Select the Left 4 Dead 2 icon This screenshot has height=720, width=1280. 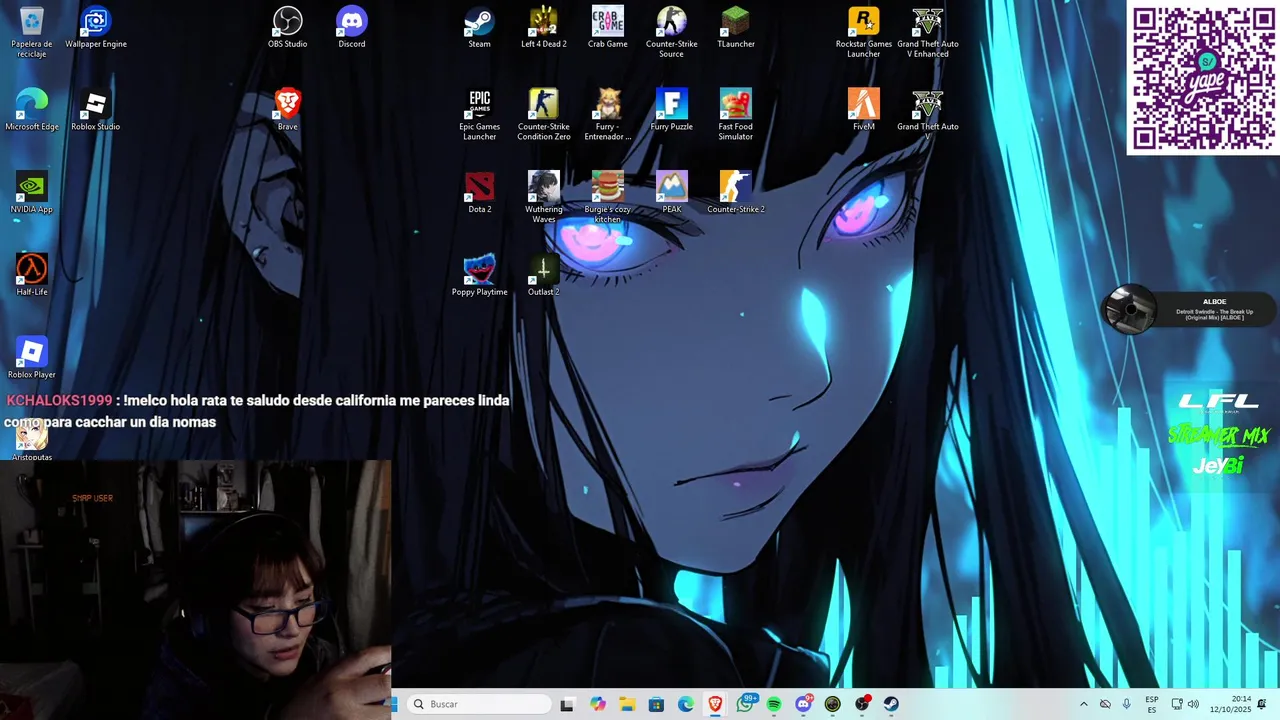click(x=544, y=28)
